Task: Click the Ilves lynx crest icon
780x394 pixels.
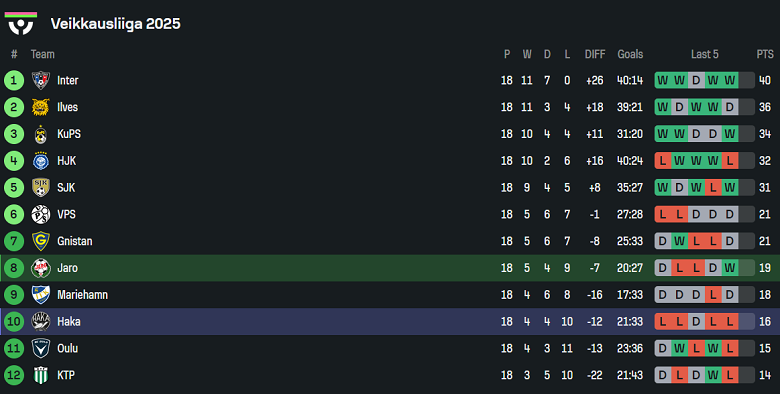Action: (x=41, y=107)
